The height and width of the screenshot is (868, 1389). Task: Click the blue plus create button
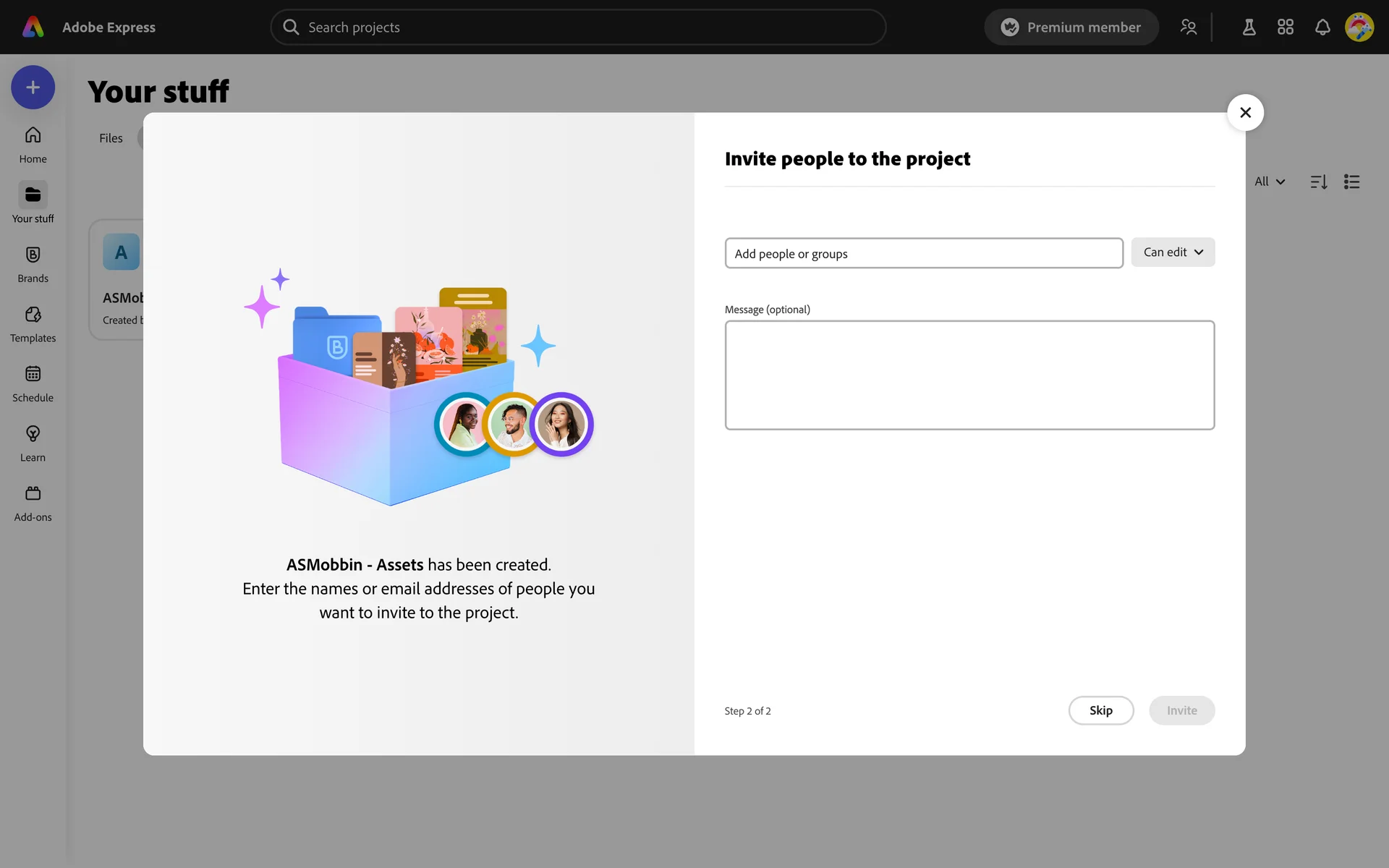click(x=33, y=88)
